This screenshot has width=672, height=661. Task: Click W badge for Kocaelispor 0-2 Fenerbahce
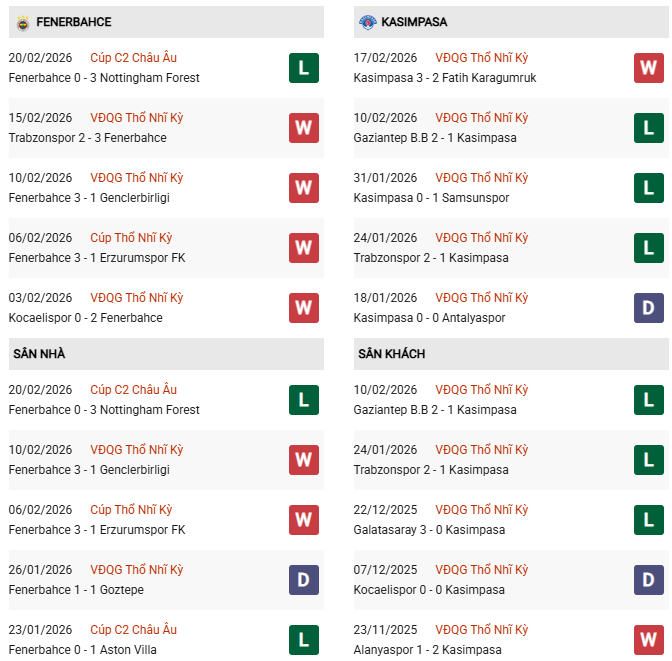304,308
